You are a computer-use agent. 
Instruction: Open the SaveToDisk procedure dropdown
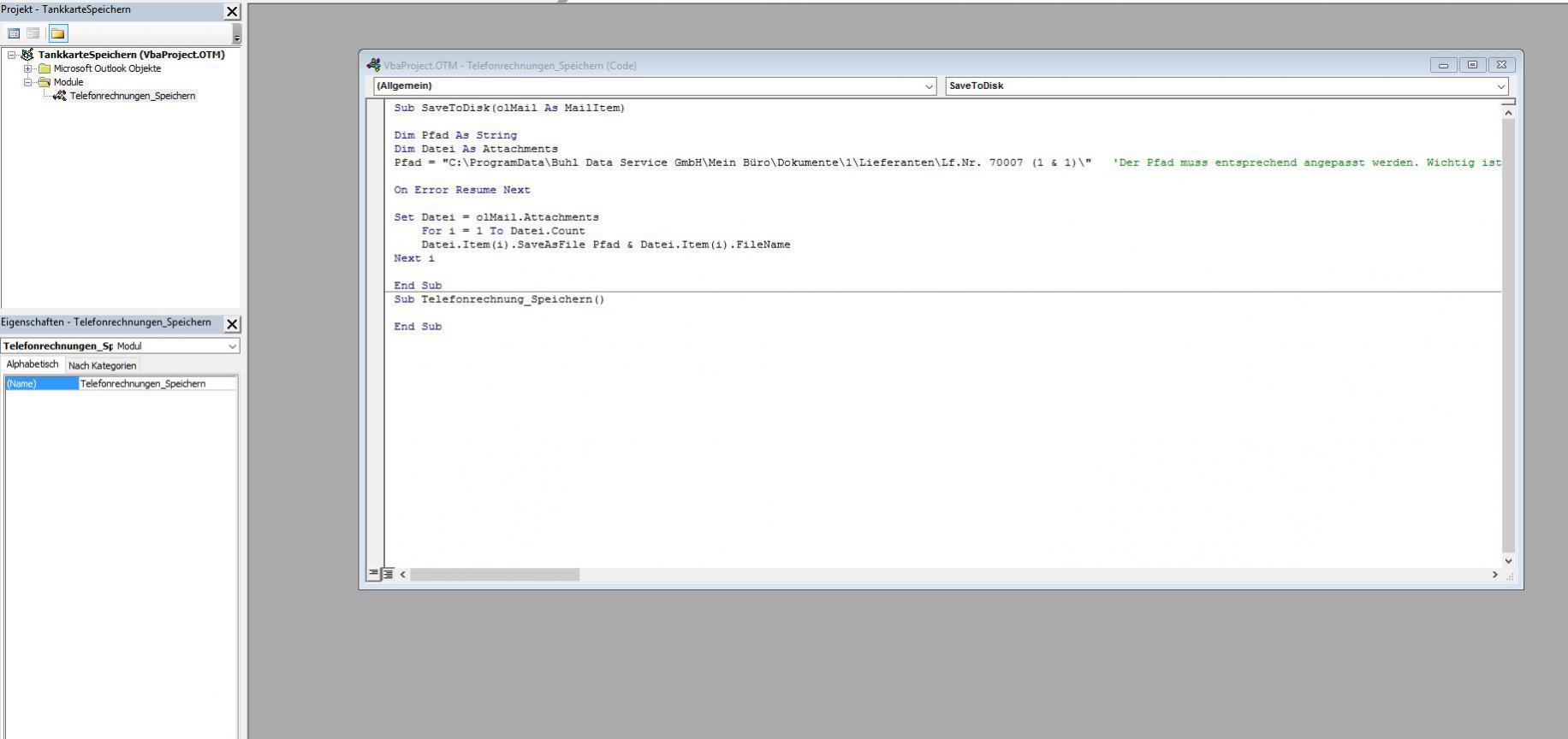pyautogui.click(x=1500, y=86)
